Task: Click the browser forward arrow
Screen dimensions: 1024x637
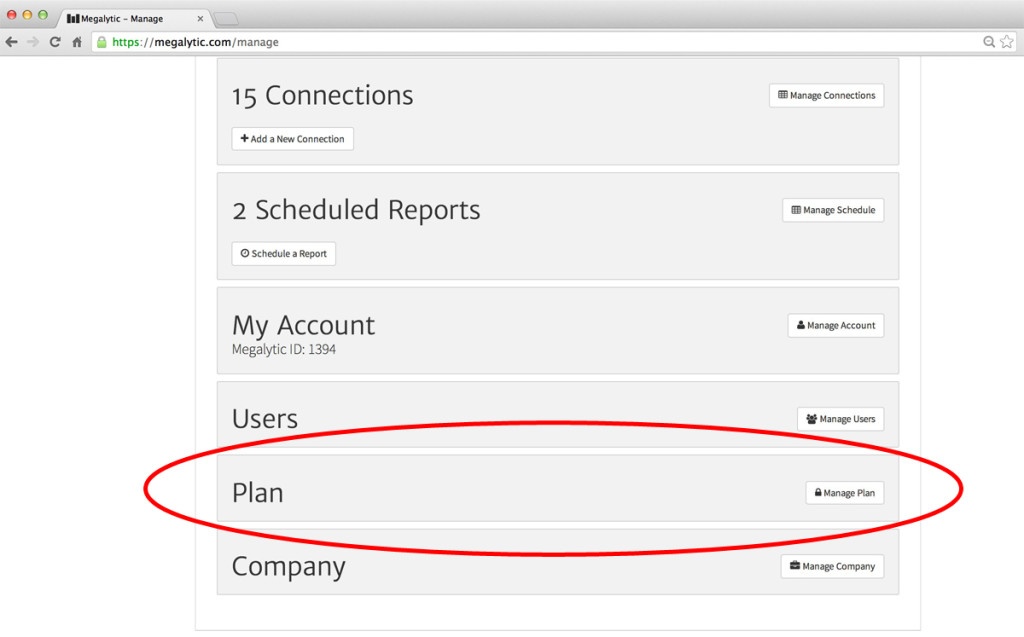Action: [33, 42]
